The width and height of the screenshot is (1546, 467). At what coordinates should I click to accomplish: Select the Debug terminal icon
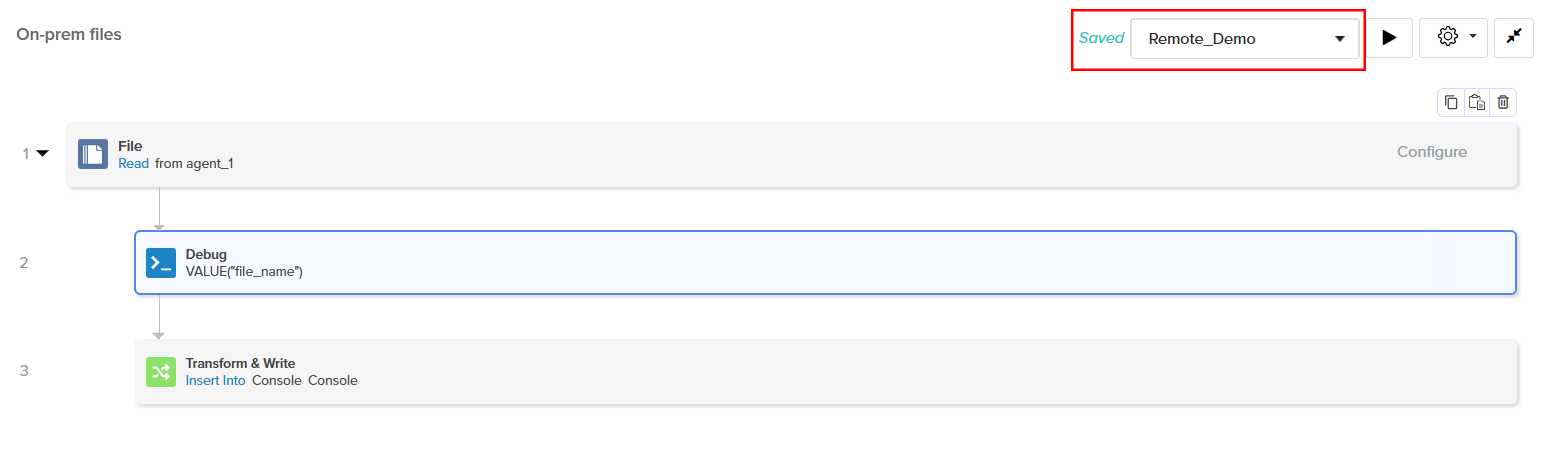(x=161, y=263)
